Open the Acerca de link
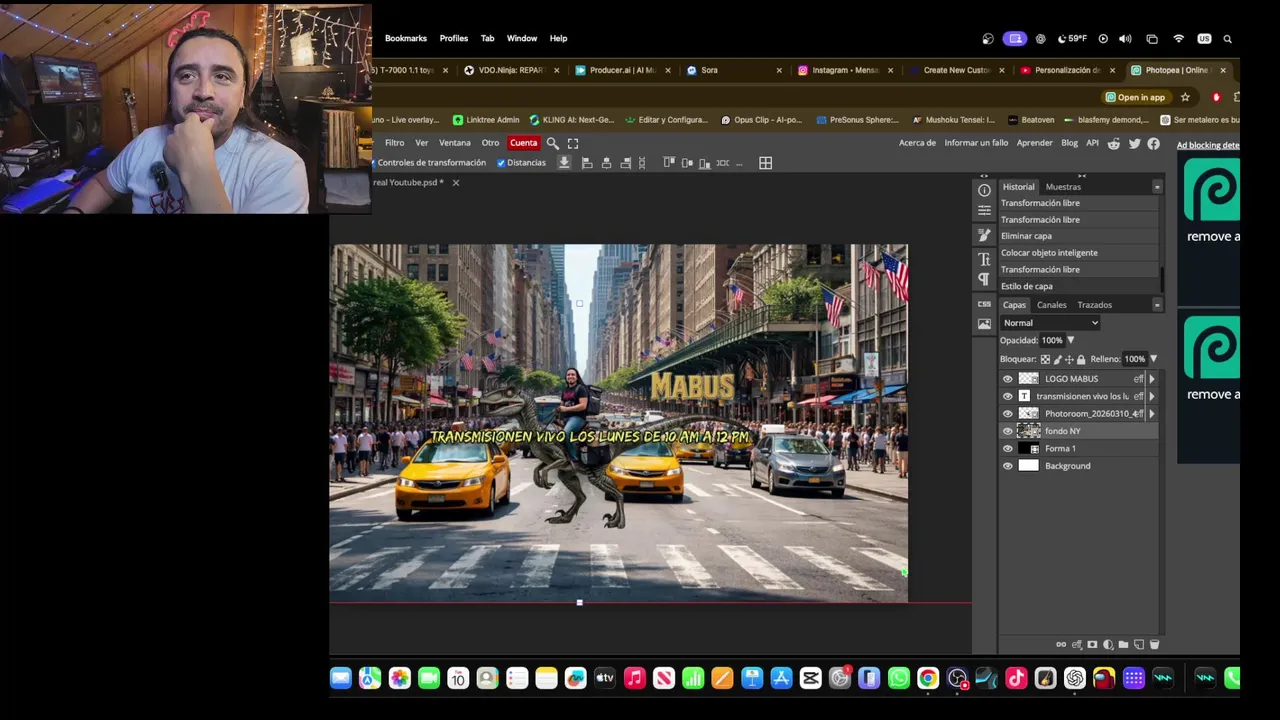 pos(917,143)
